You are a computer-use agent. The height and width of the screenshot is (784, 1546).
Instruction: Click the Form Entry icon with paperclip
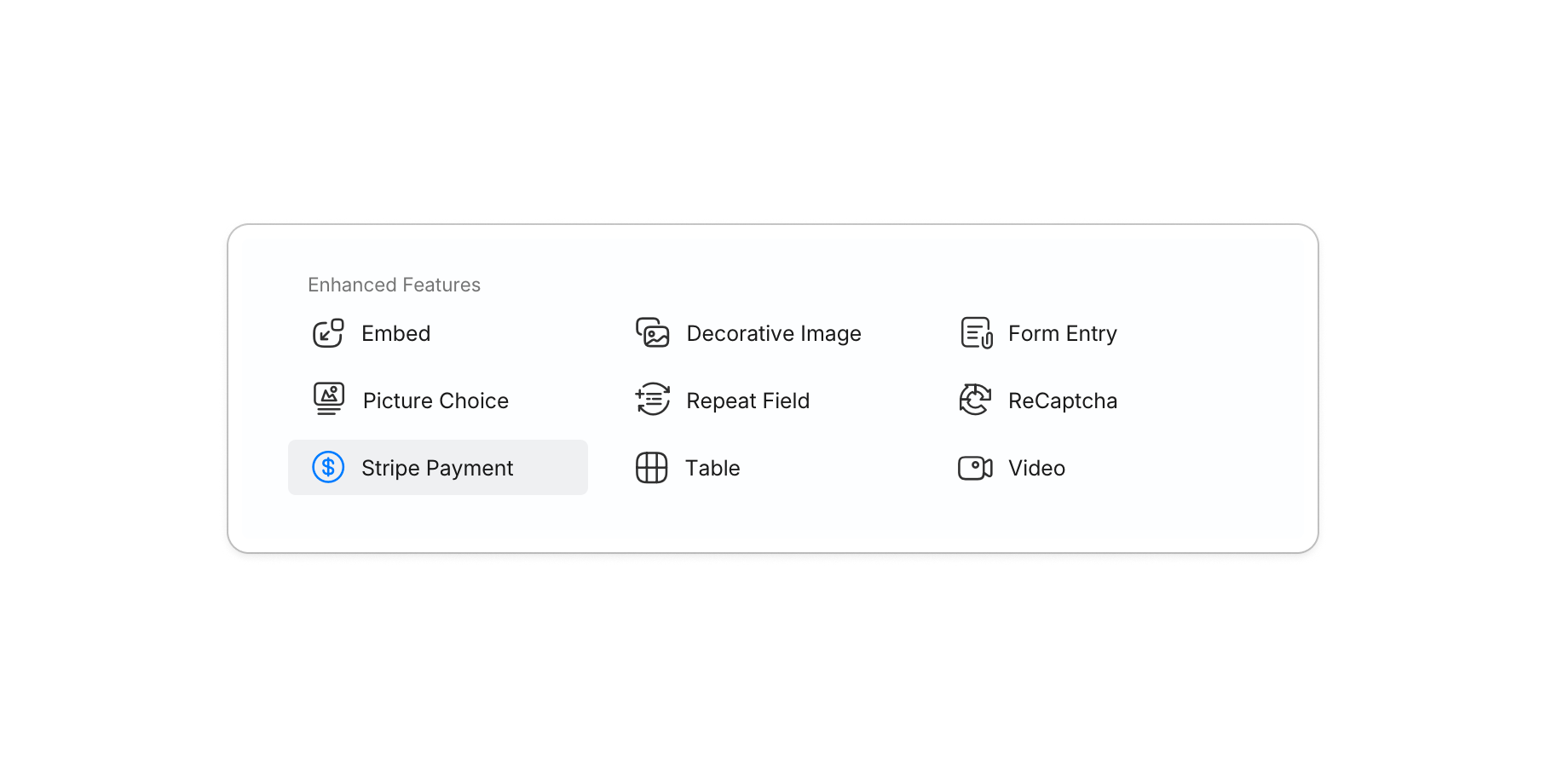tap(974, 333)
